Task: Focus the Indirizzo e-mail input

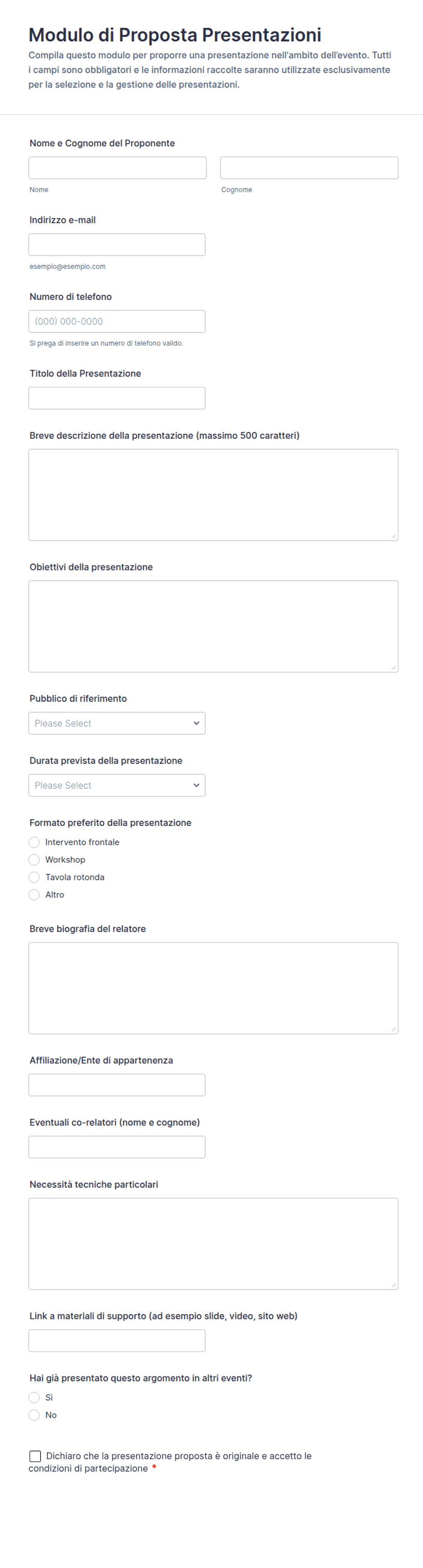Action: [117, 245]
